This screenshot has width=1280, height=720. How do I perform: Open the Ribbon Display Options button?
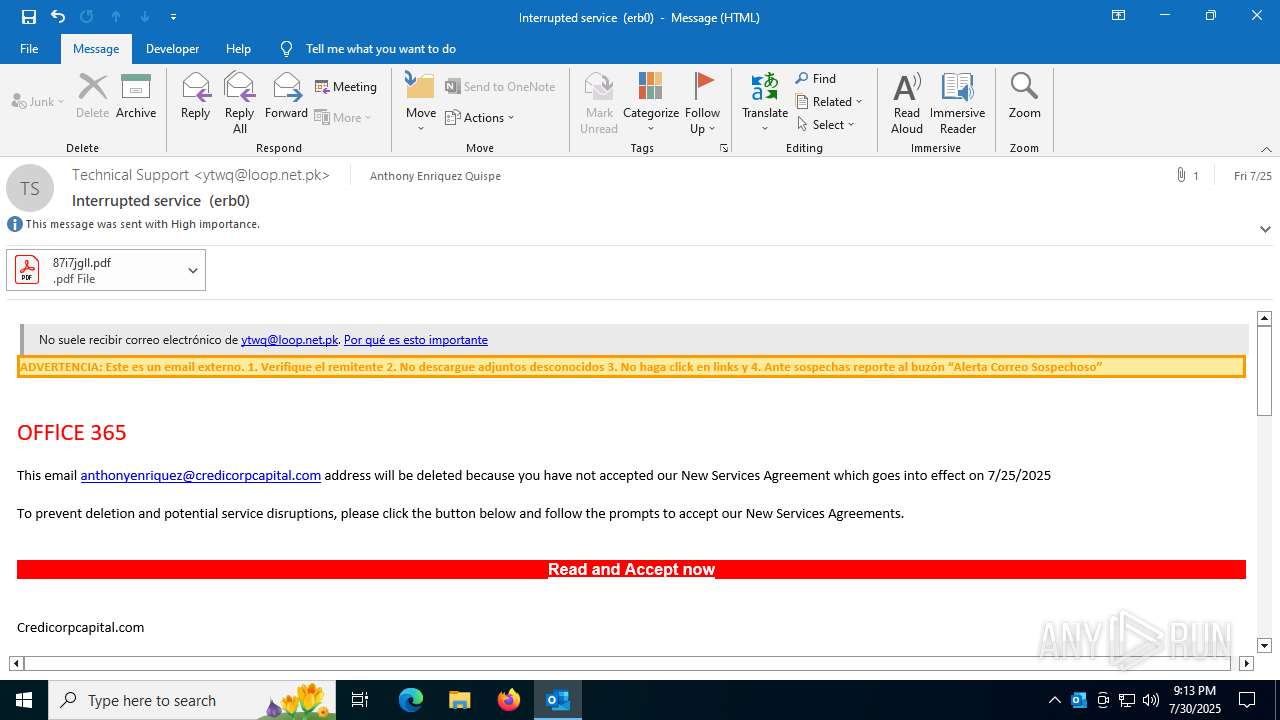(1118, 16)
